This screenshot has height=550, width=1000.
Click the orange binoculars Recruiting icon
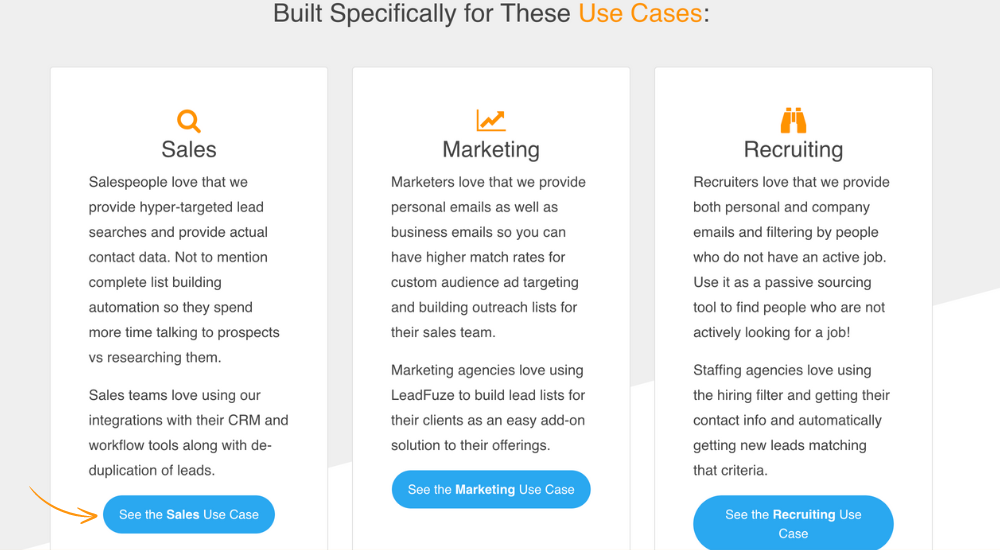[x=793, y=120]
